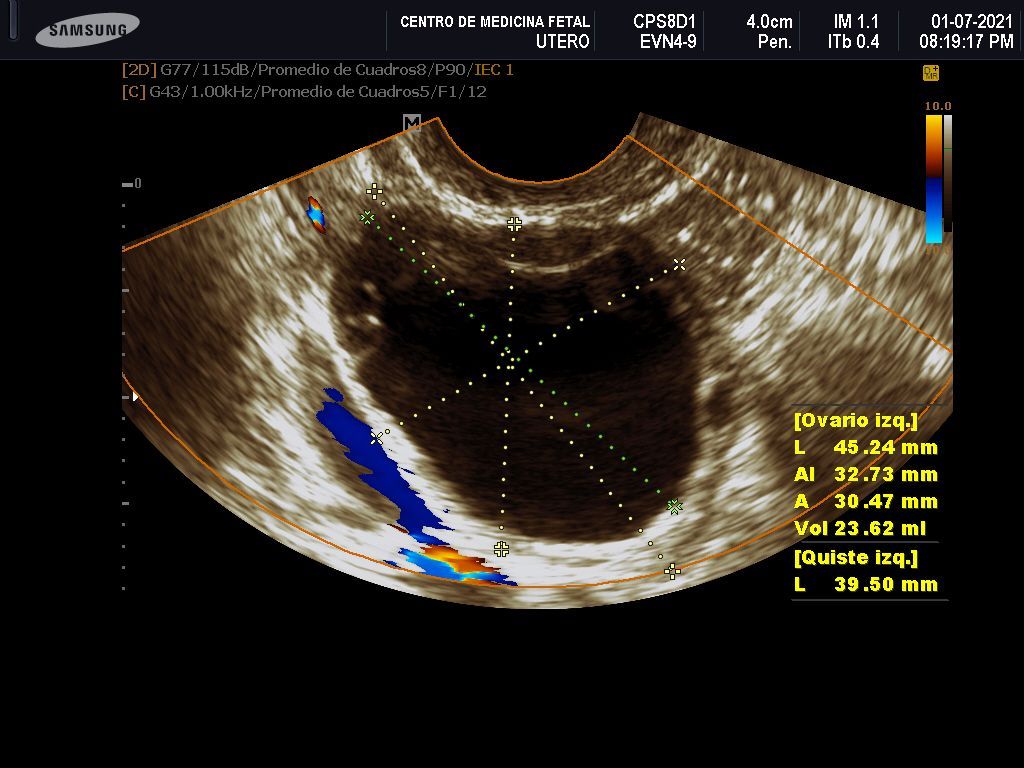Click the L 39.50 mm cyst measurement

tap(866, 584)
